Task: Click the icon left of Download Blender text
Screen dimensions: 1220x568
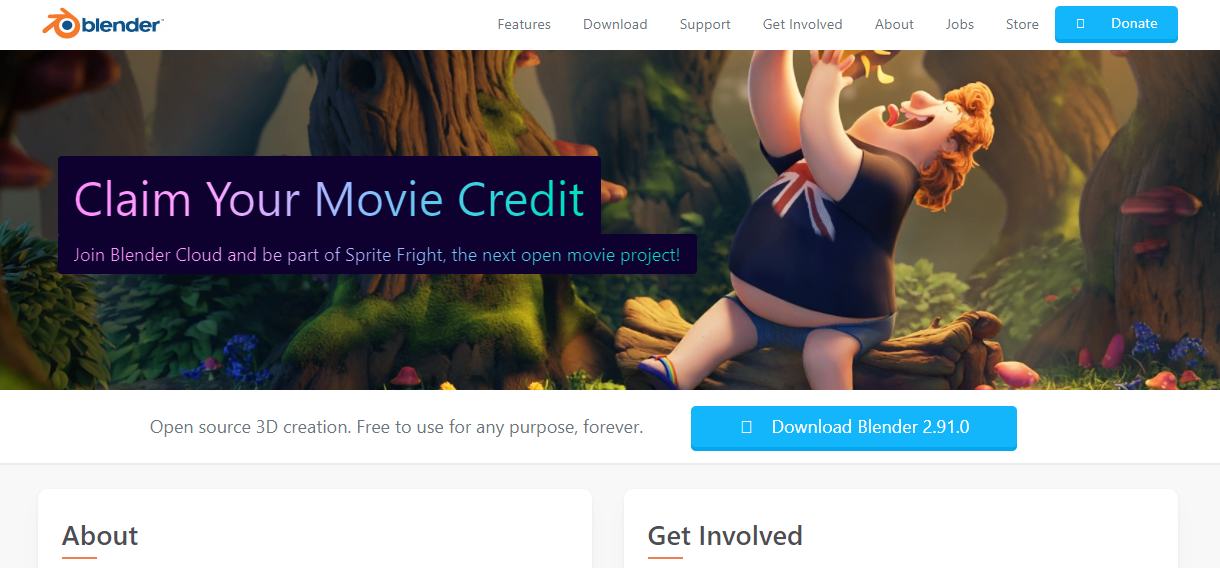Action: 747,427
